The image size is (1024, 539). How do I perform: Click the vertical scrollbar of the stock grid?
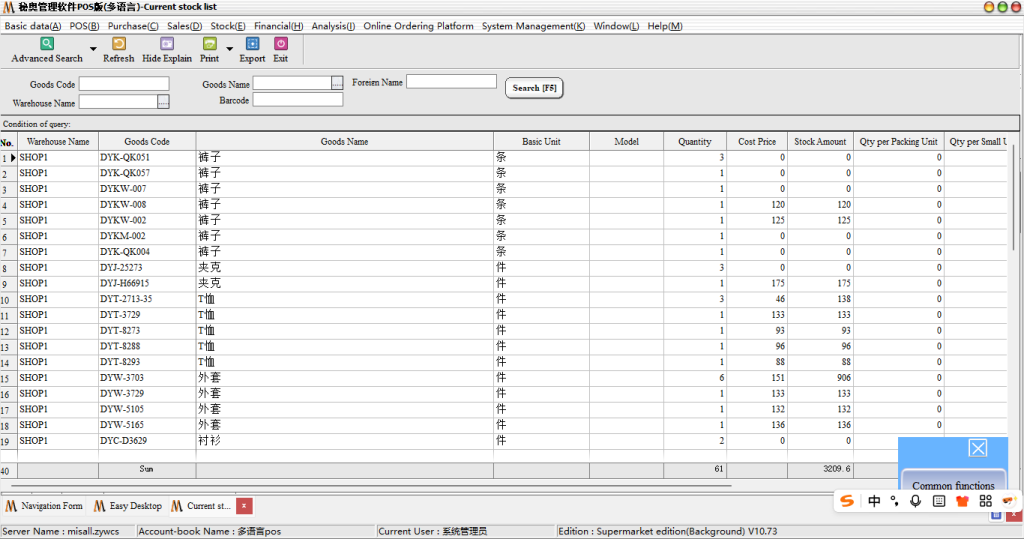1017,300
